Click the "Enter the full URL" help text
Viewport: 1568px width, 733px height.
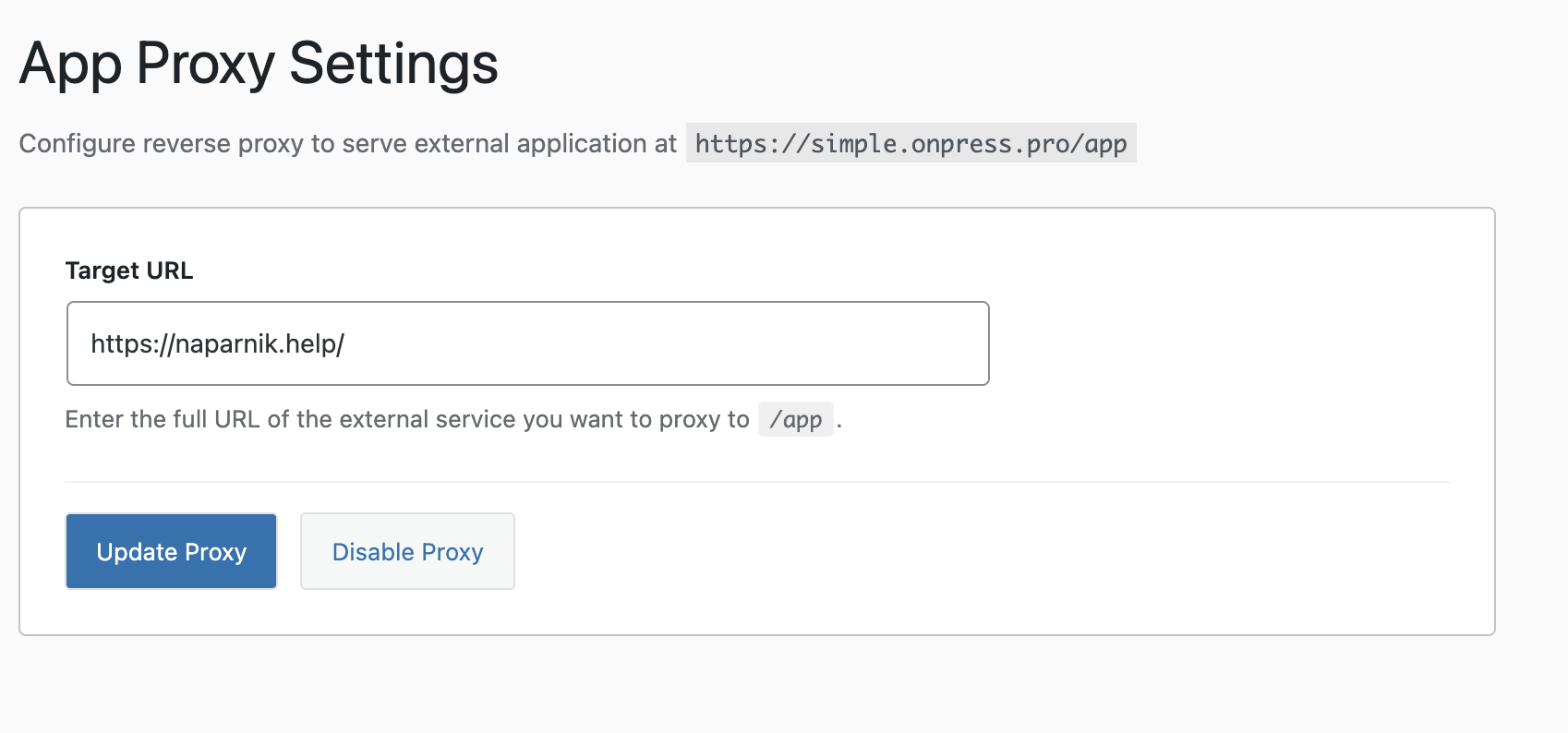(x=406, y=419)
